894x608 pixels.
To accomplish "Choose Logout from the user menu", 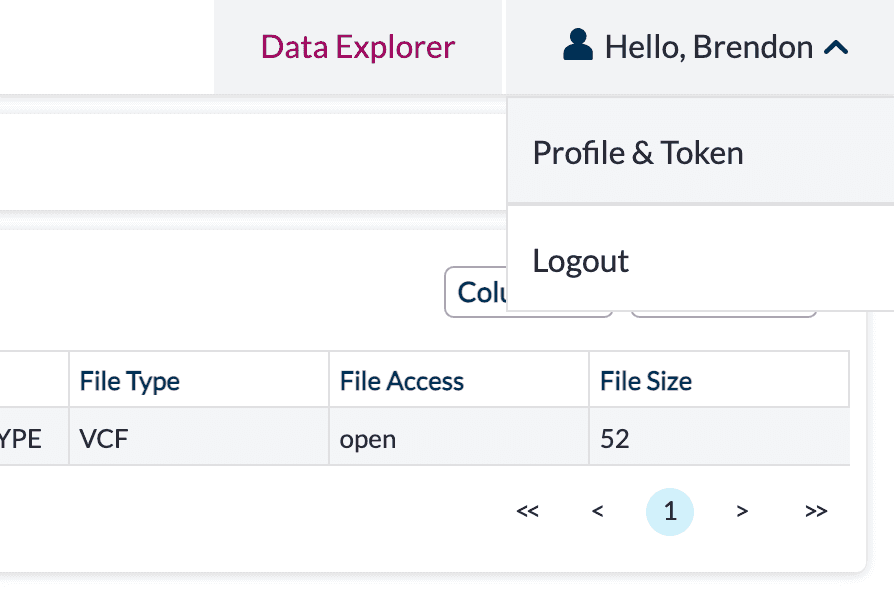I will (700, 261).
